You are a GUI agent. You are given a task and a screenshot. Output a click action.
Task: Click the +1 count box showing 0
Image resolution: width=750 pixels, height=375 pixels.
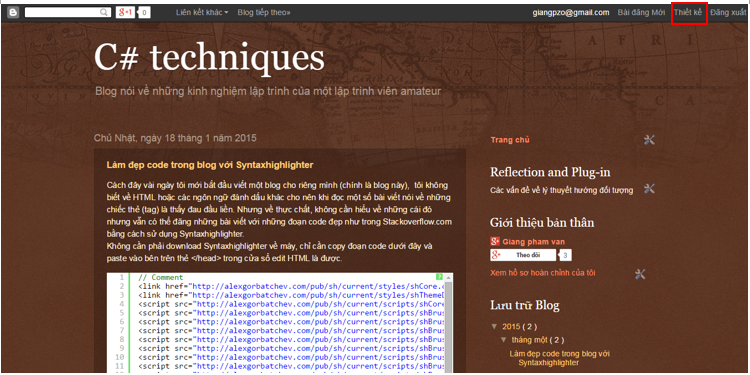pos(145,13)
